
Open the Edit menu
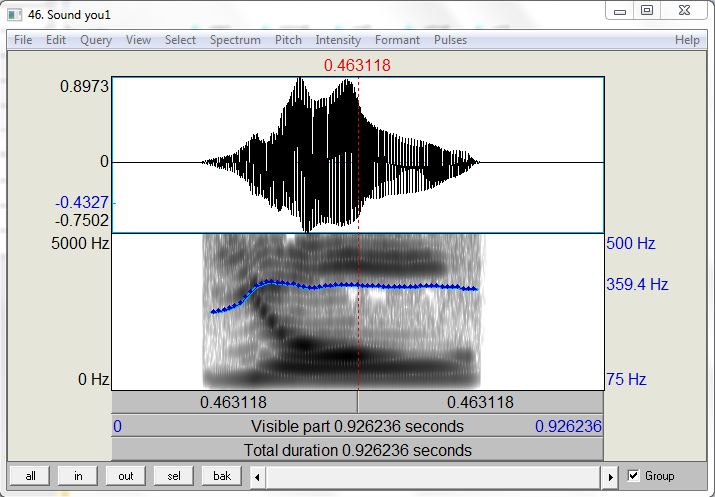click(x=56, y=40)
